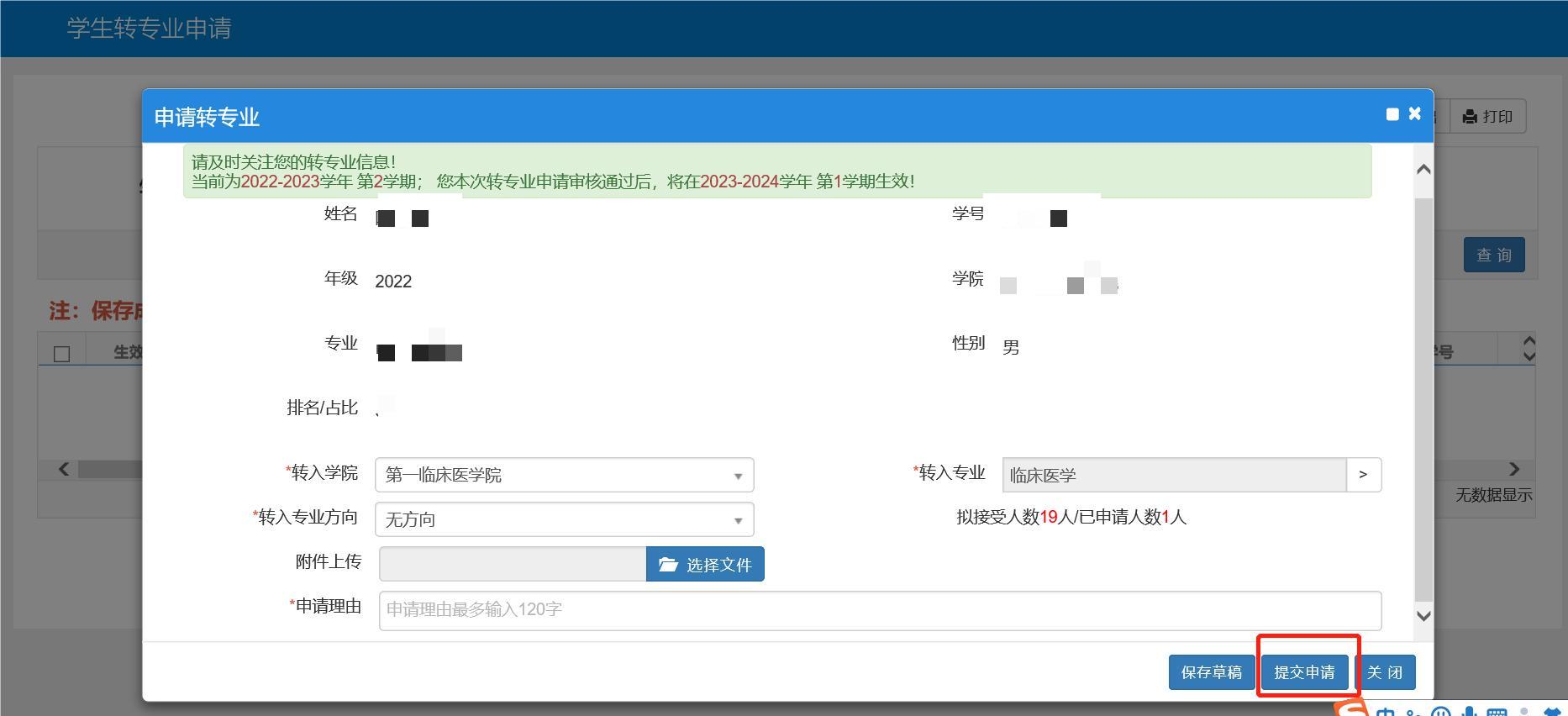Maximize the 申请转专业 dialog
The width and height of the screenshot is (1568, 716).
1392,114
